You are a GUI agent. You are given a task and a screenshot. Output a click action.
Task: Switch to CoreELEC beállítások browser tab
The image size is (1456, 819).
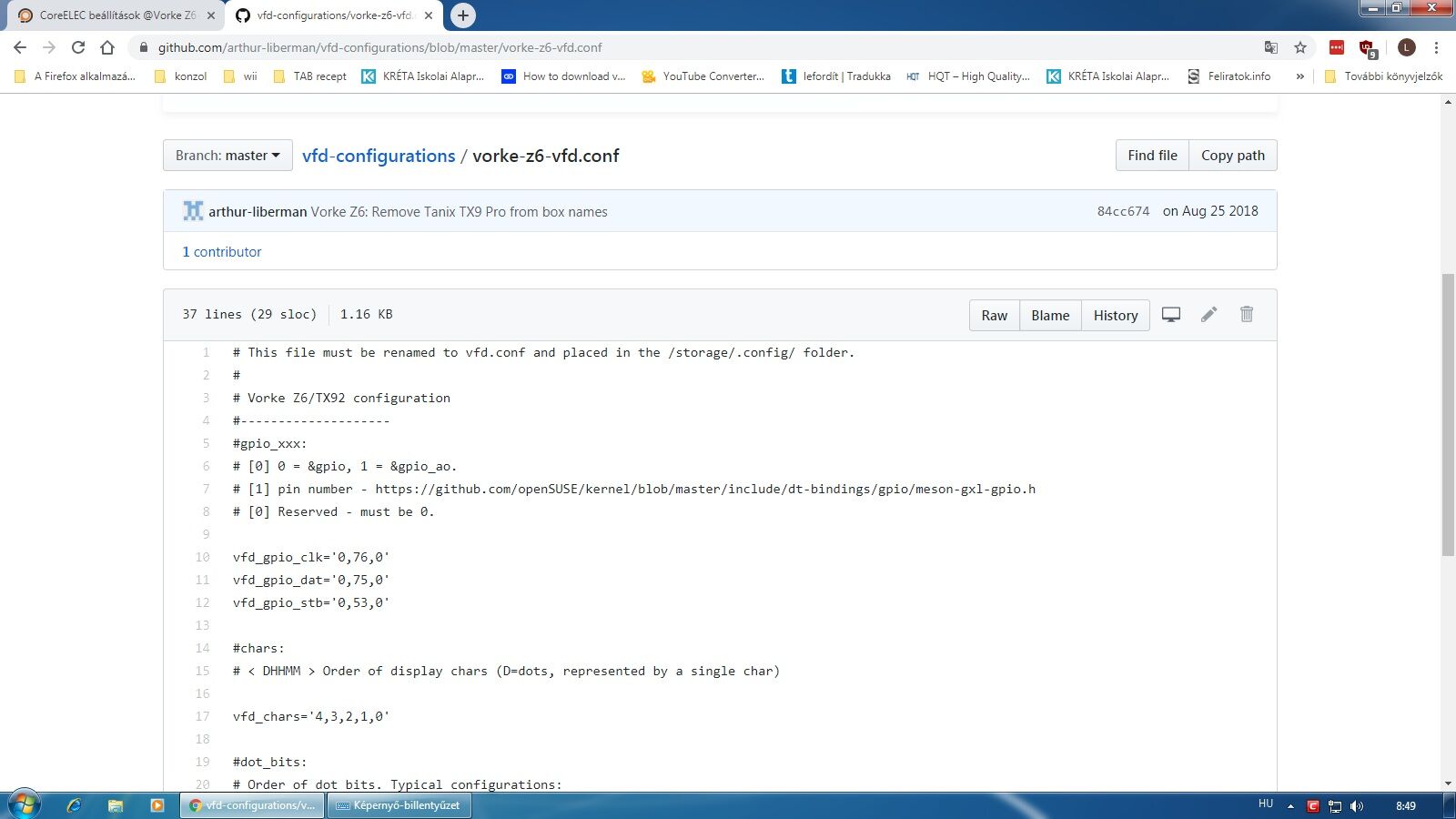[x=116, y=15]
